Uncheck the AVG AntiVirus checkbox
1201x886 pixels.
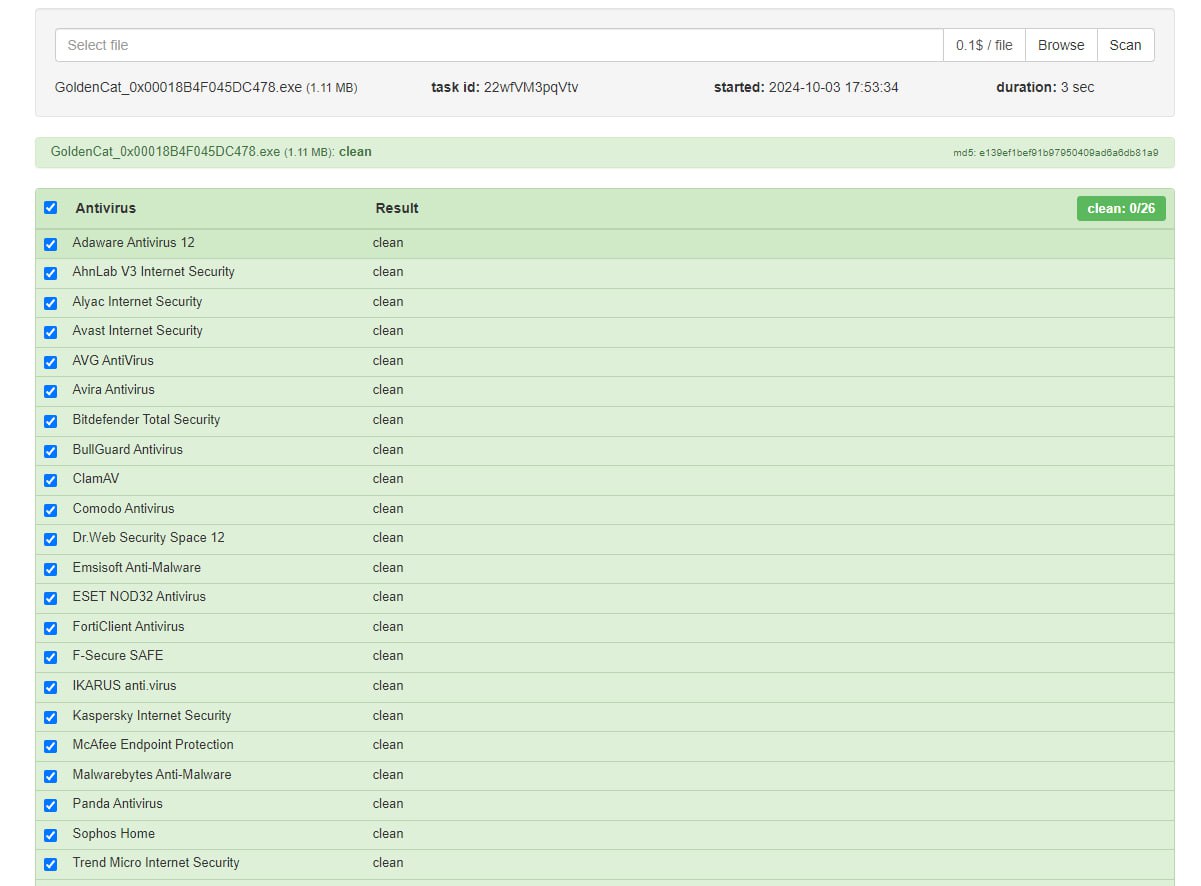[x=51, y=362]
